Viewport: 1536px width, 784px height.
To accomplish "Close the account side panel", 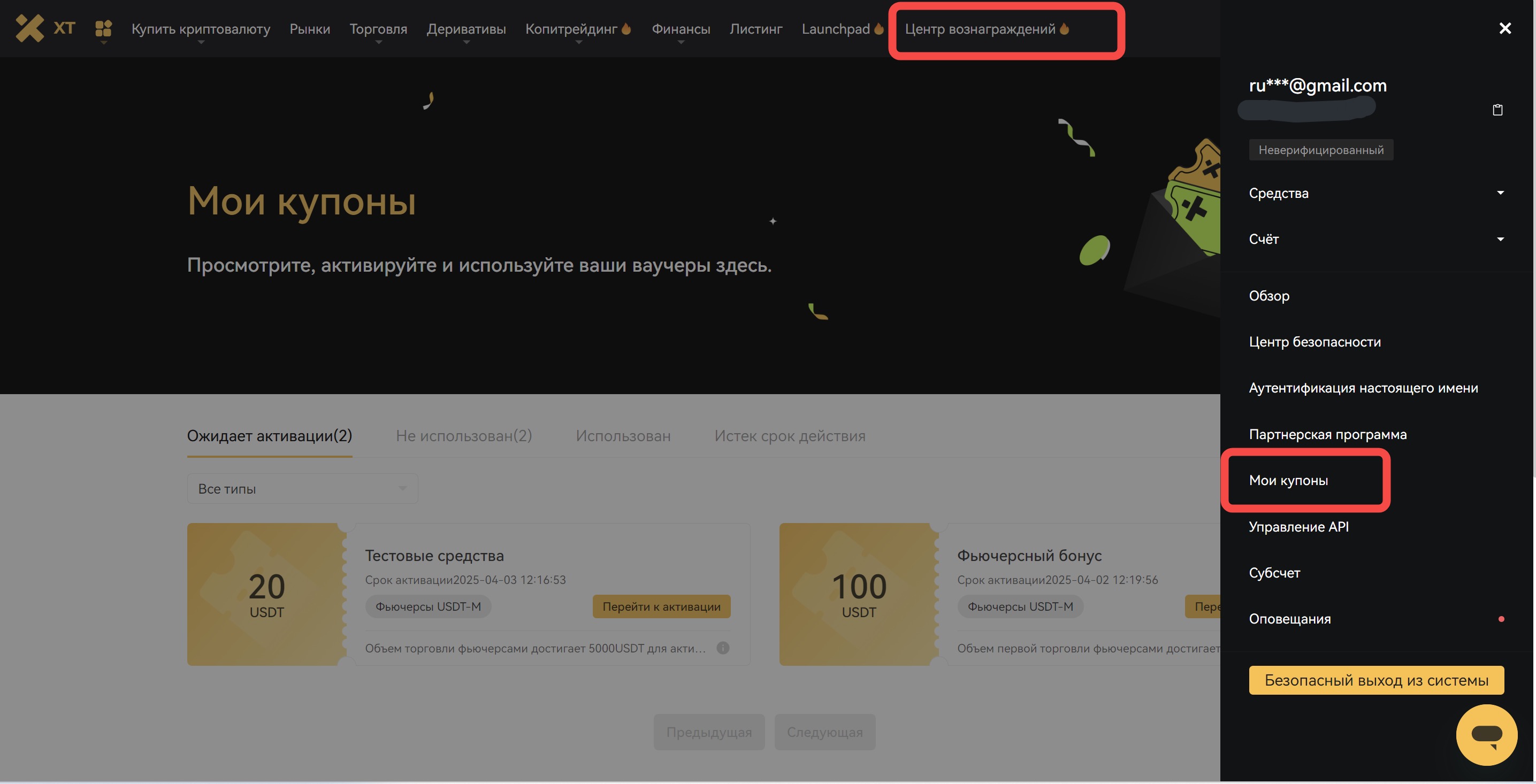I will [1505, 28].
